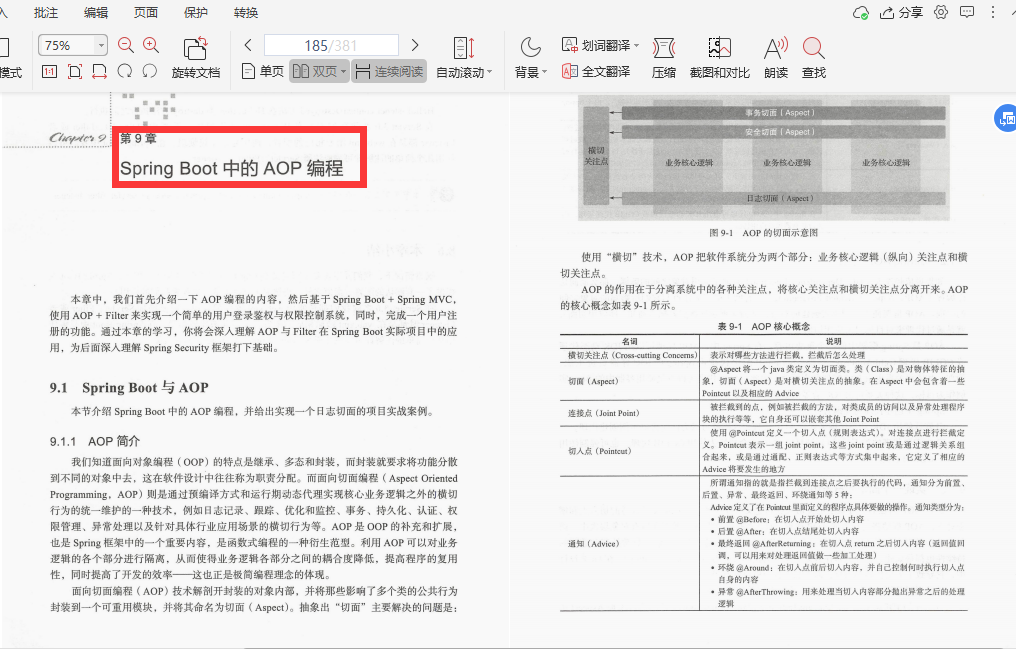Click the rotate counterclockwise icon
The width and height of the screenshot is (1016, 649).
pyautogui.click(x=150, y=71)
